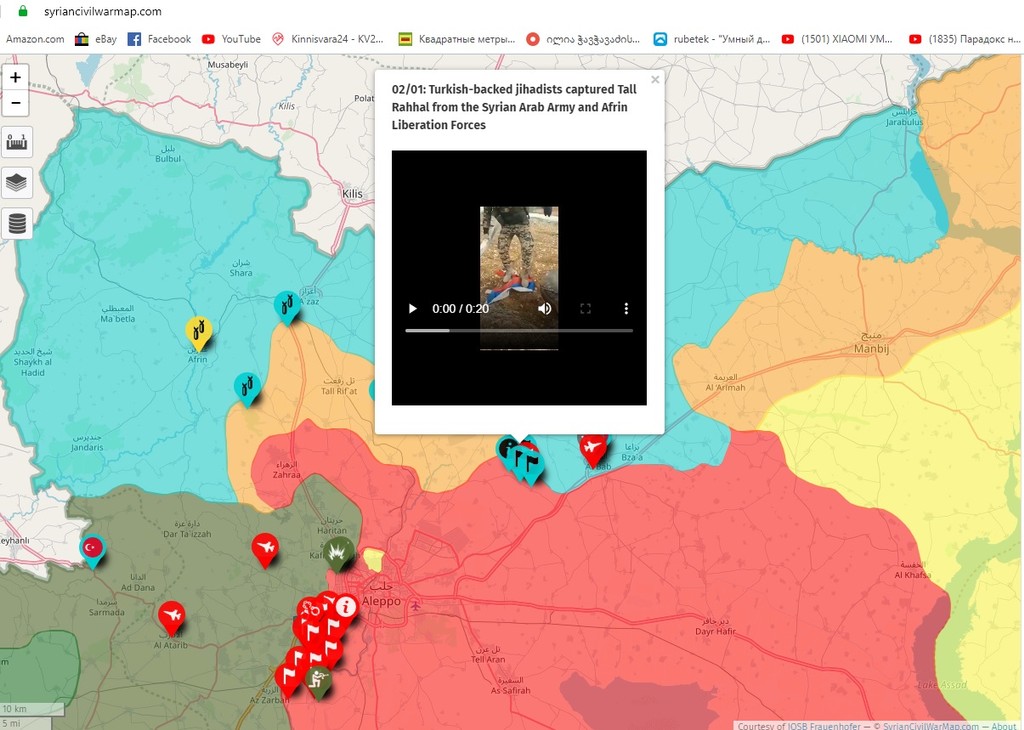Viewport: 1024px width, 730px height.
Task: Play the video in the popup
Action: pos(412,309)
